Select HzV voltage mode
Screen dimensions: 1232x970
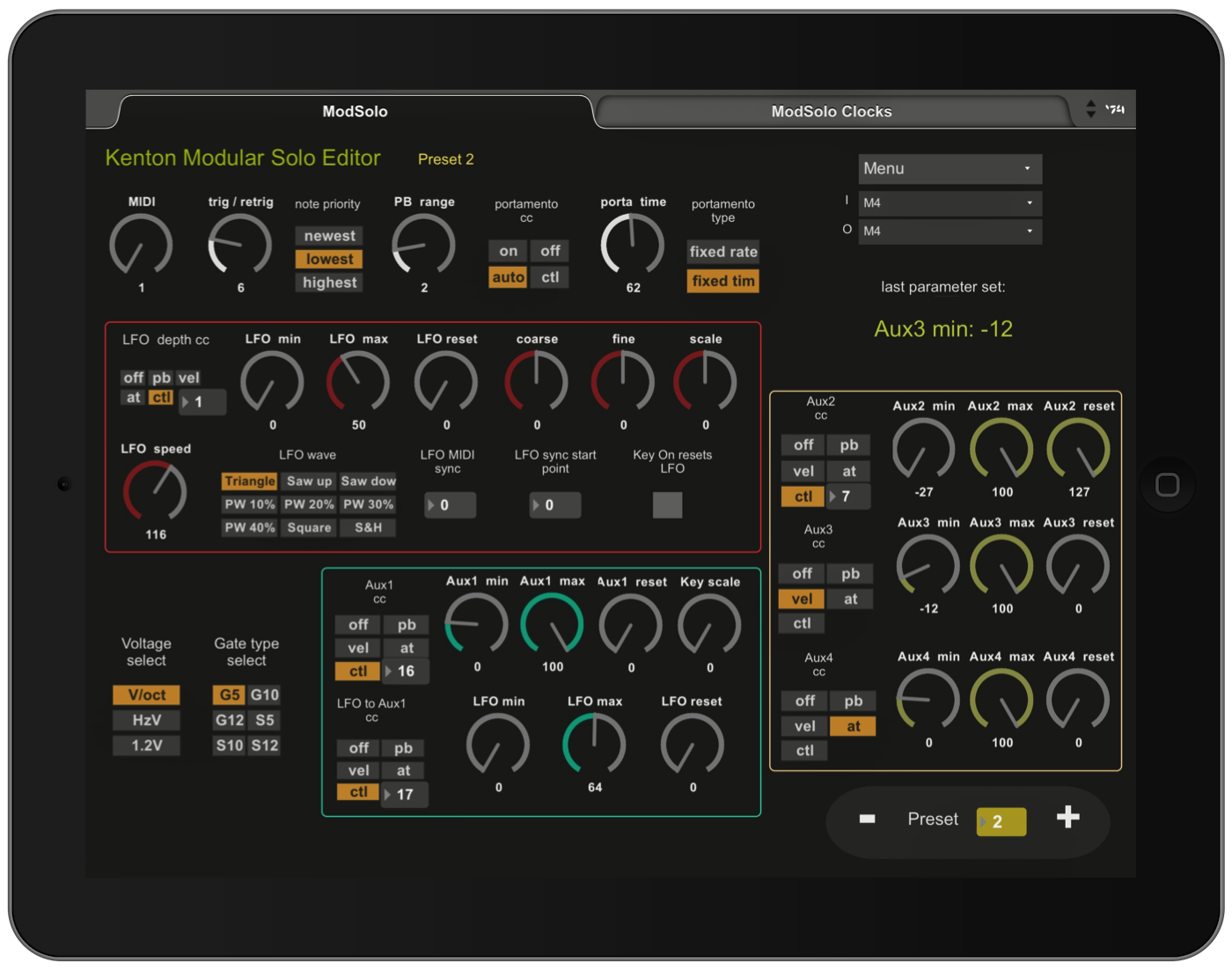(146, 720)
